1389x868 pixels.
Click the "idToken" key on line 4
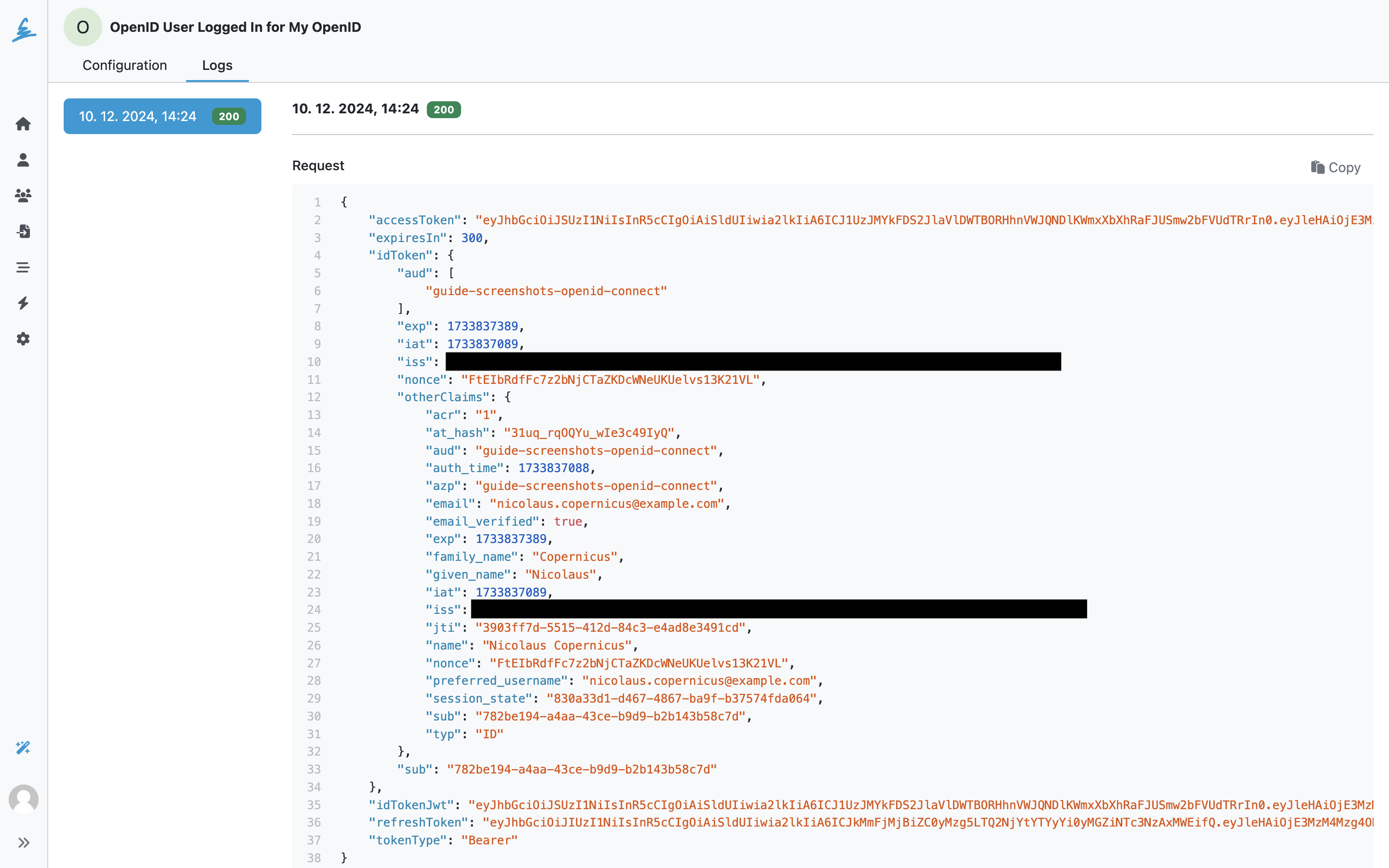pos(400,256)
